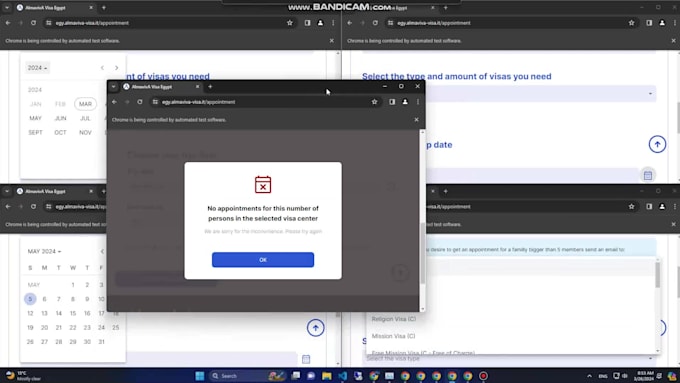
Task: Reload page in the front Chrome window
Action: pos(140,102)
